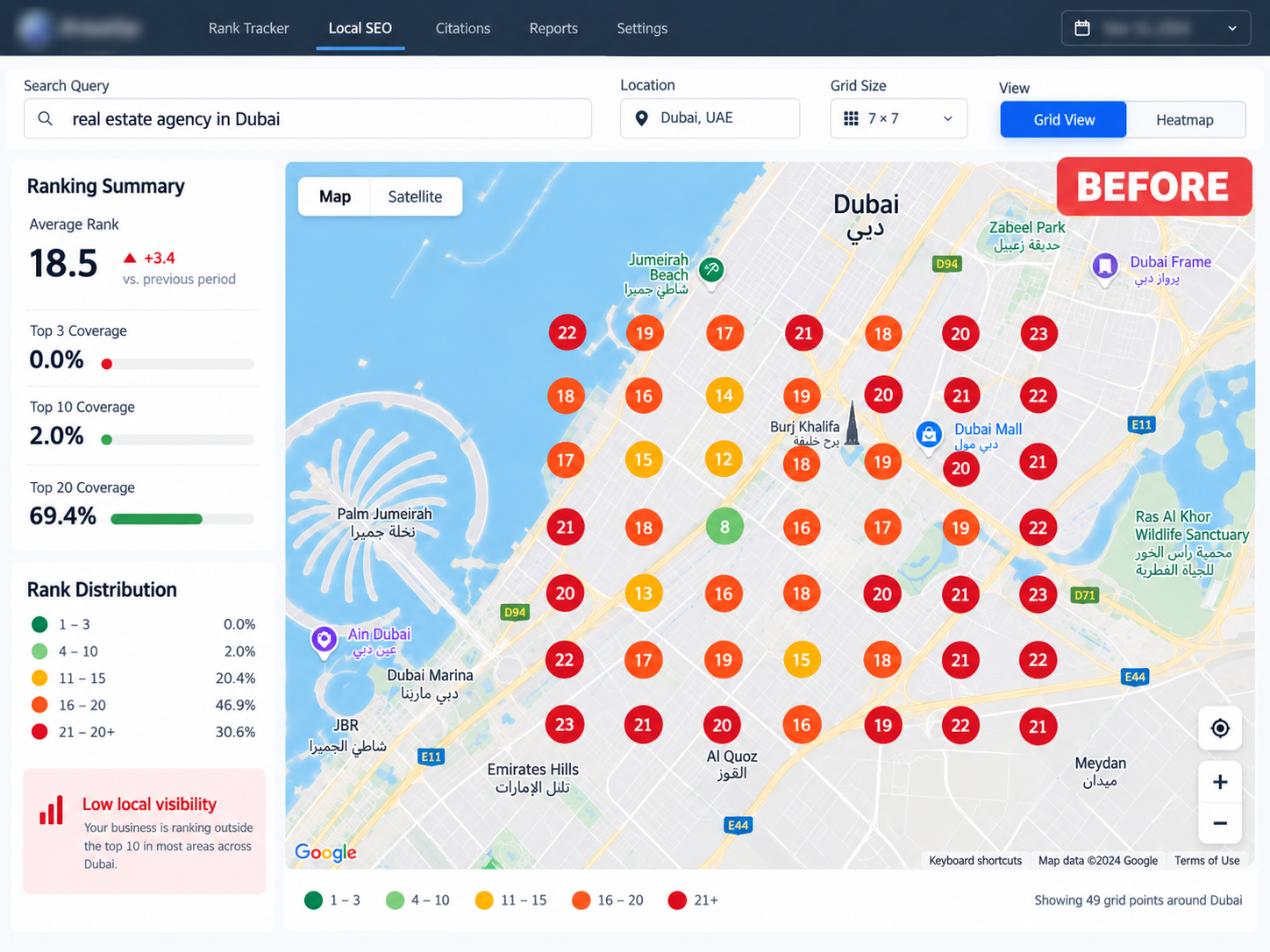Click Showing 49 grid points around Dubai
Image resolution: width=1270 pixels, height=952 pixels.
[x=1138, y=900]
